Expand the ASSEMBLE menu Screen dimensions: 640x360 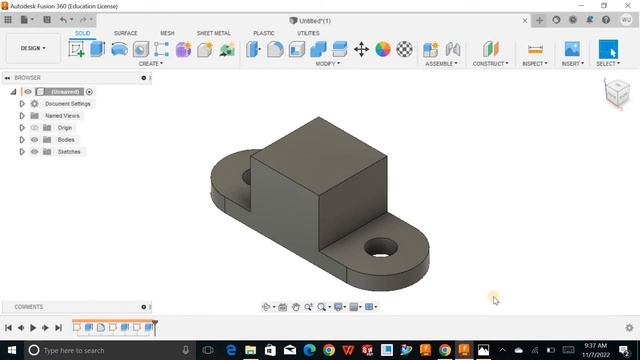[441, 64]
